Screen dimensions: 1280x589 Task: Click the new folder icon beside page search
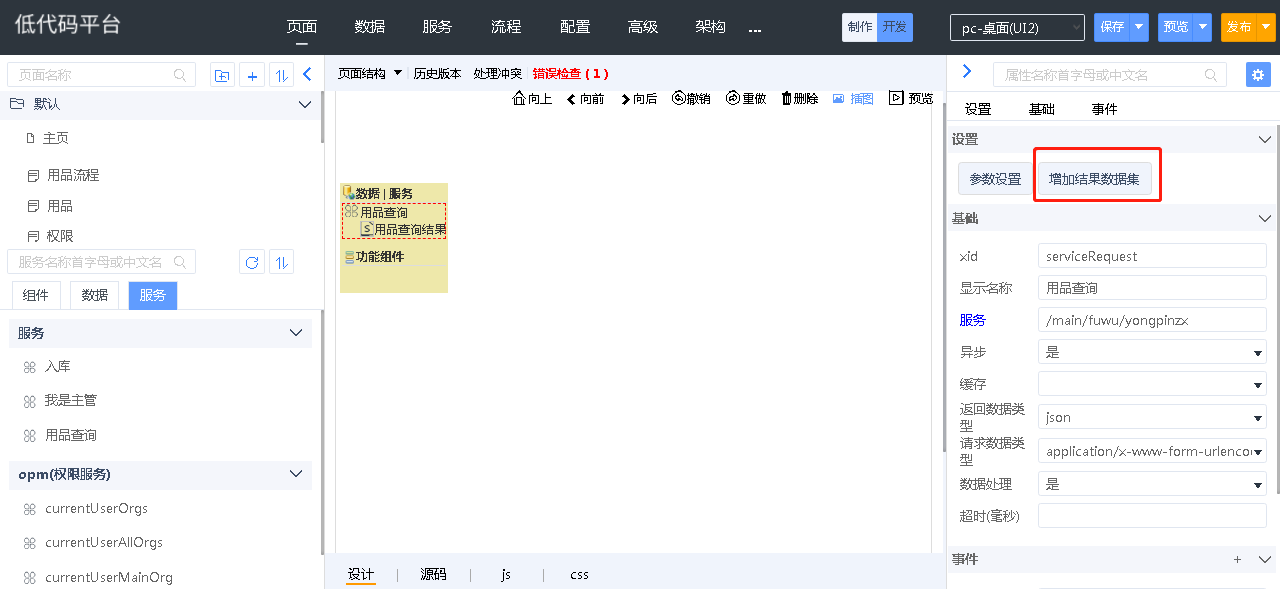(x=222, y=75)
